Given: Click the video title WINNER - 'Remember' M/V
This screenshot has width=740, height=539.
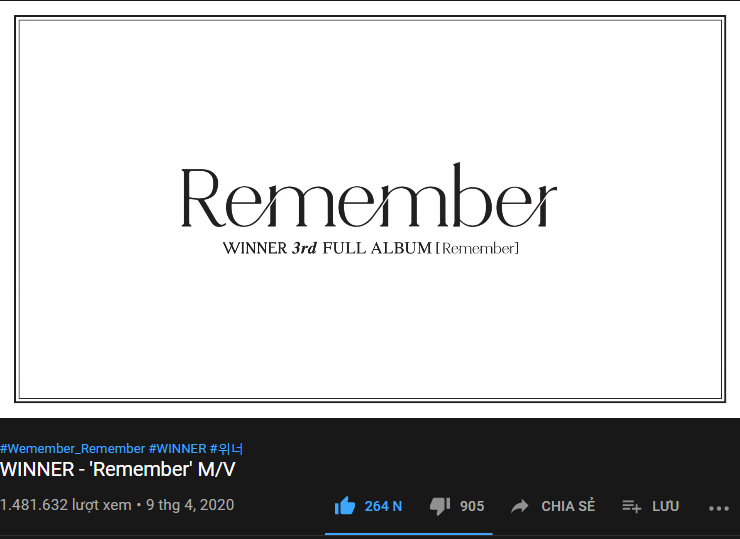Looking at the screenshot, I should click(118, 470).
